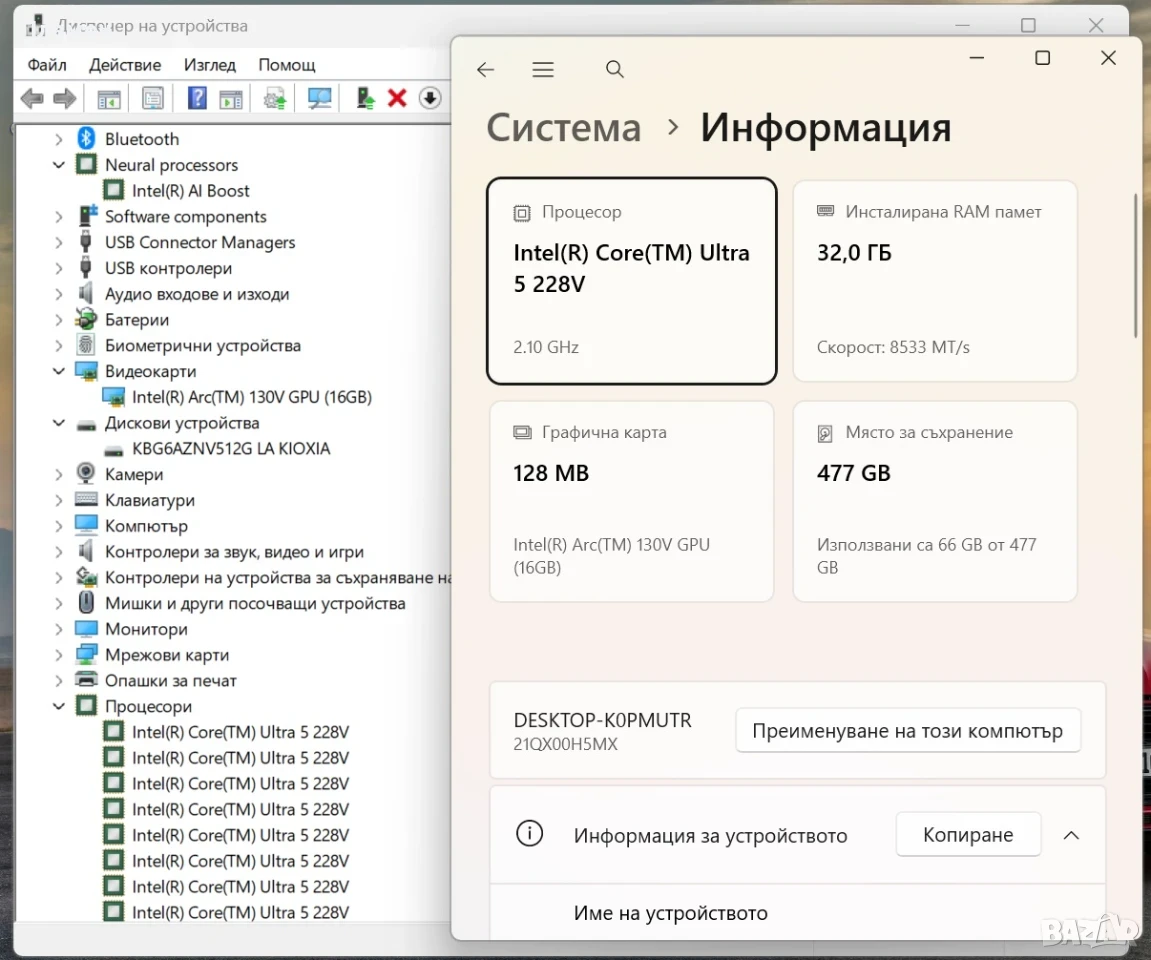Image resolution: width=1151 pixels, height=960 pixels.
Task: Open the Файл menu
Action: coord(47,65)
